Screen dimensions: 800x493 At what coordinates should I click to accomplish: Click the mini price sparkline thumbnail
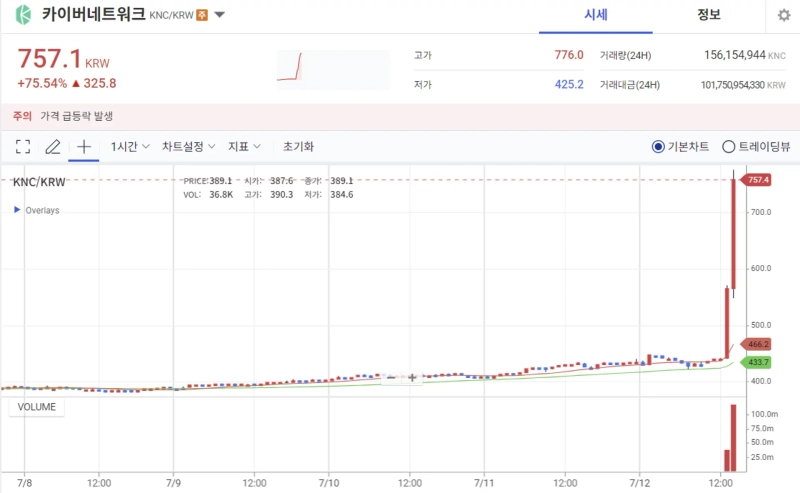coord(332,68)
